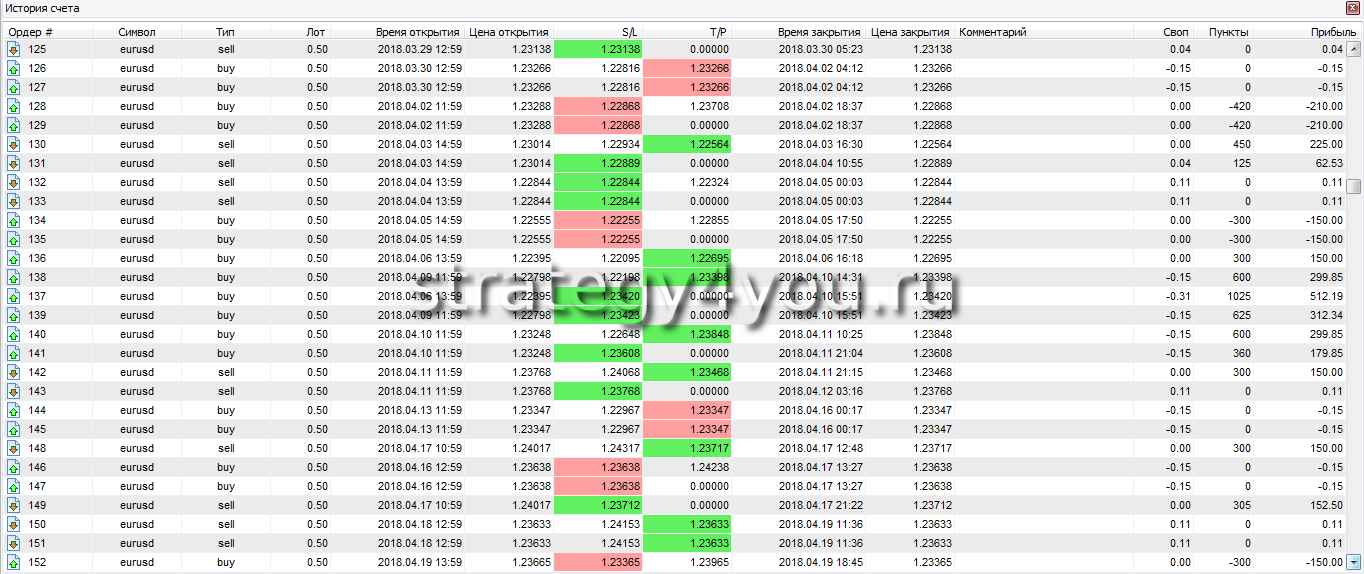
Task: Click the scroll down arrow of the table
Action: (1354, 562)
